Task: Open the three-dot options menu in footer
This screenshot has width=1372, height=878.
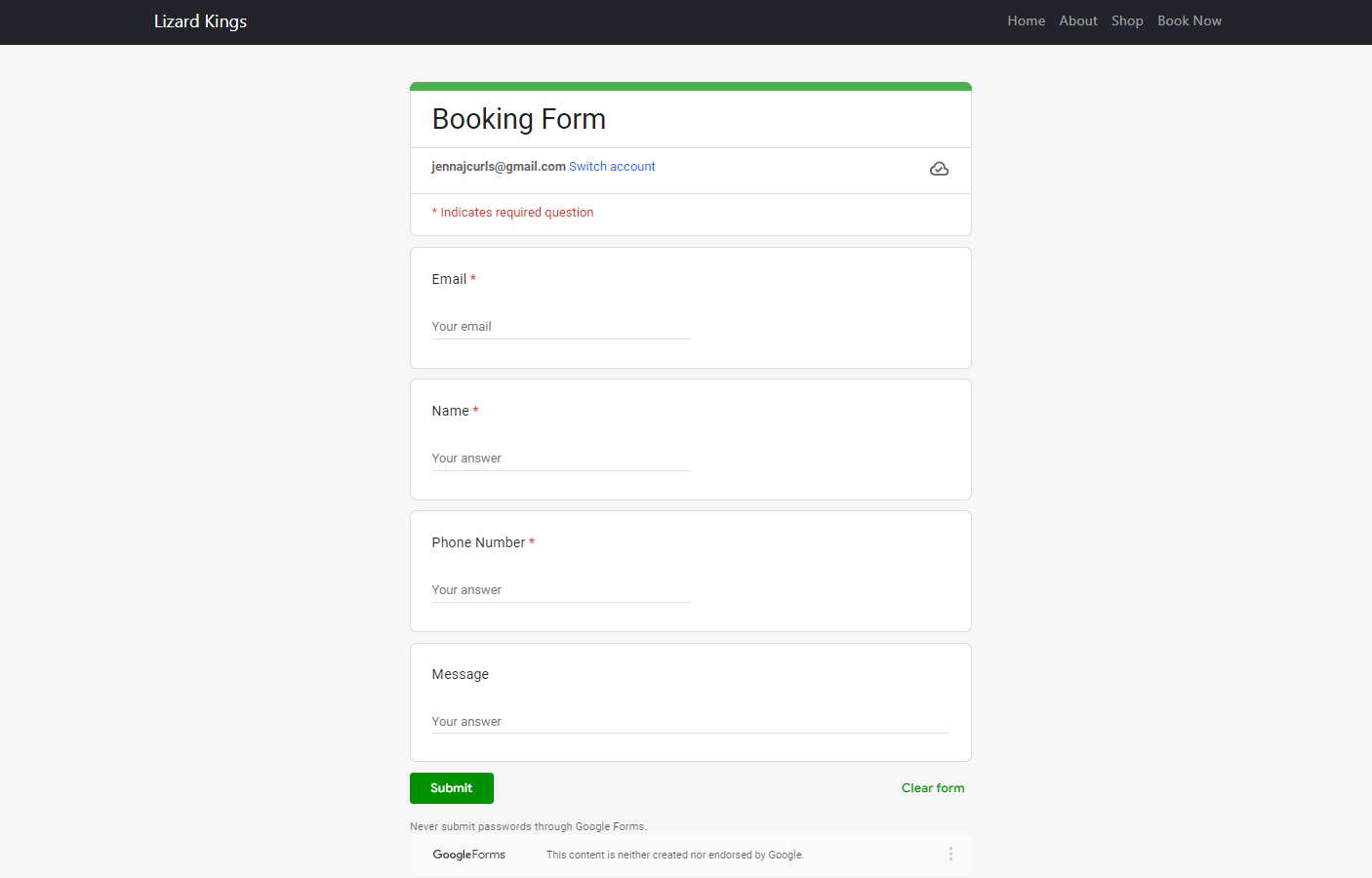Action: (950, 855)
